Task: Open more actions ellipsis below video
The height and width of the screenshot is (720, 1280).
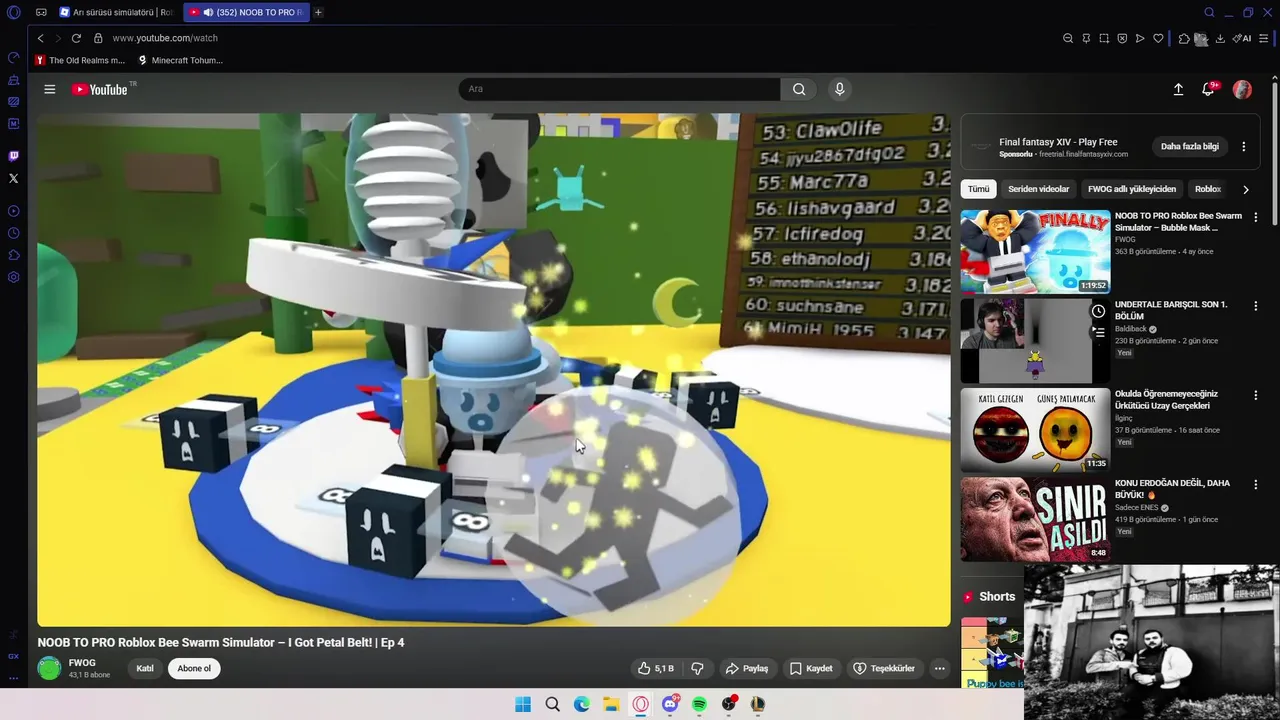Action: point(939,668)
